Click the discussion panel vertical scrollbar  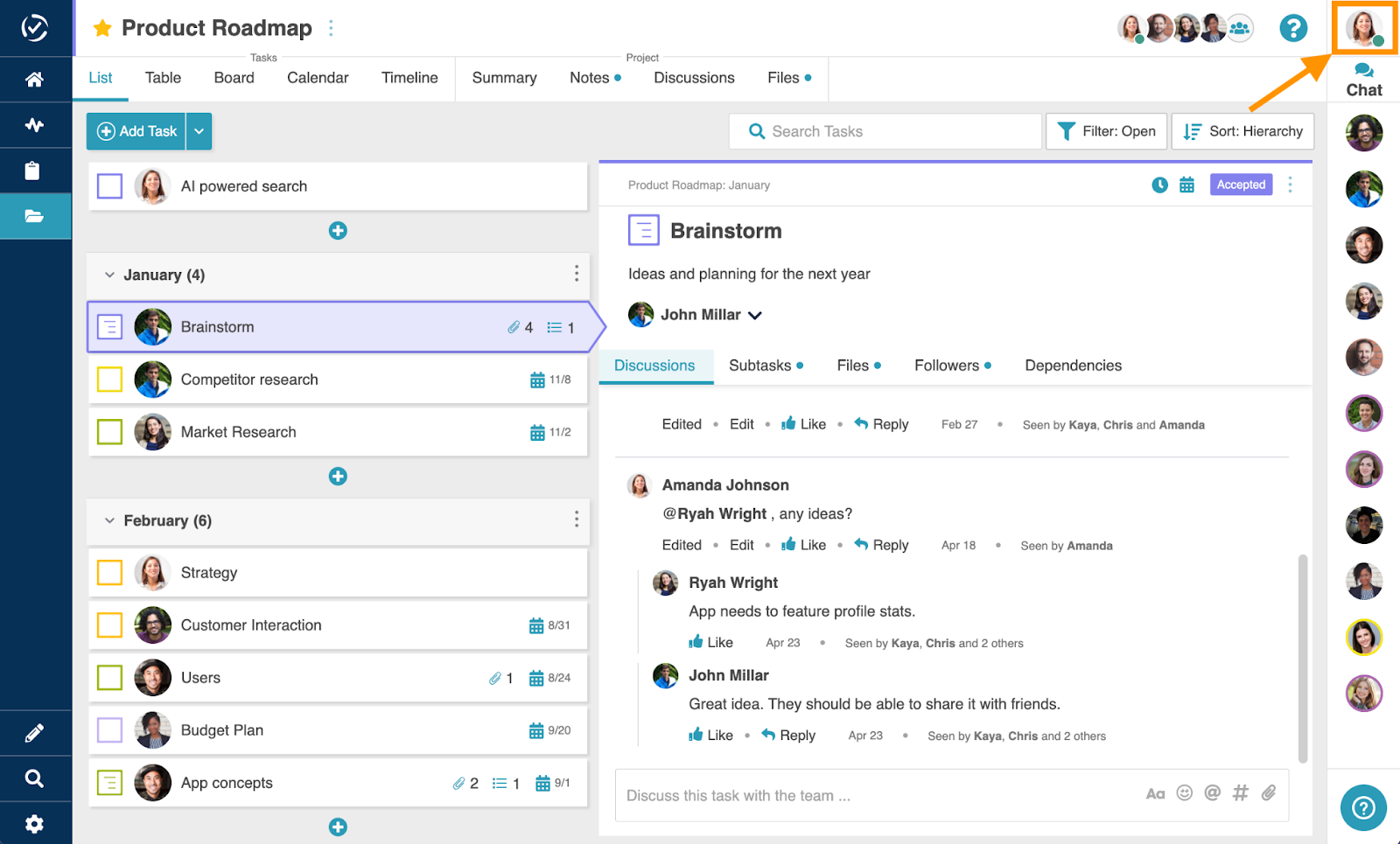pyautogui.click(x=1303, y=658)
